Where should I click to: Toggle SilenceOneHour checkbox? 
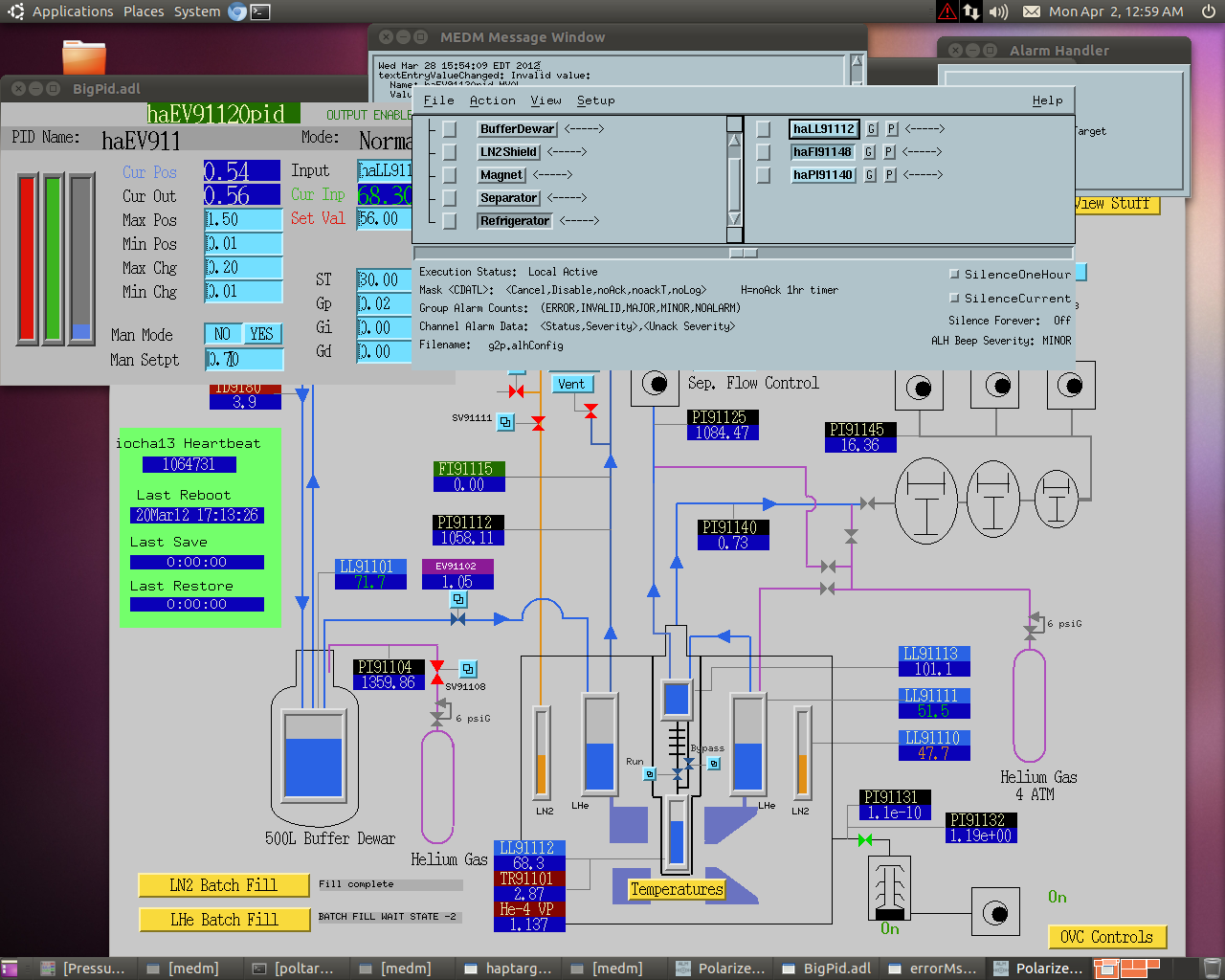click(x=954, y=274)
